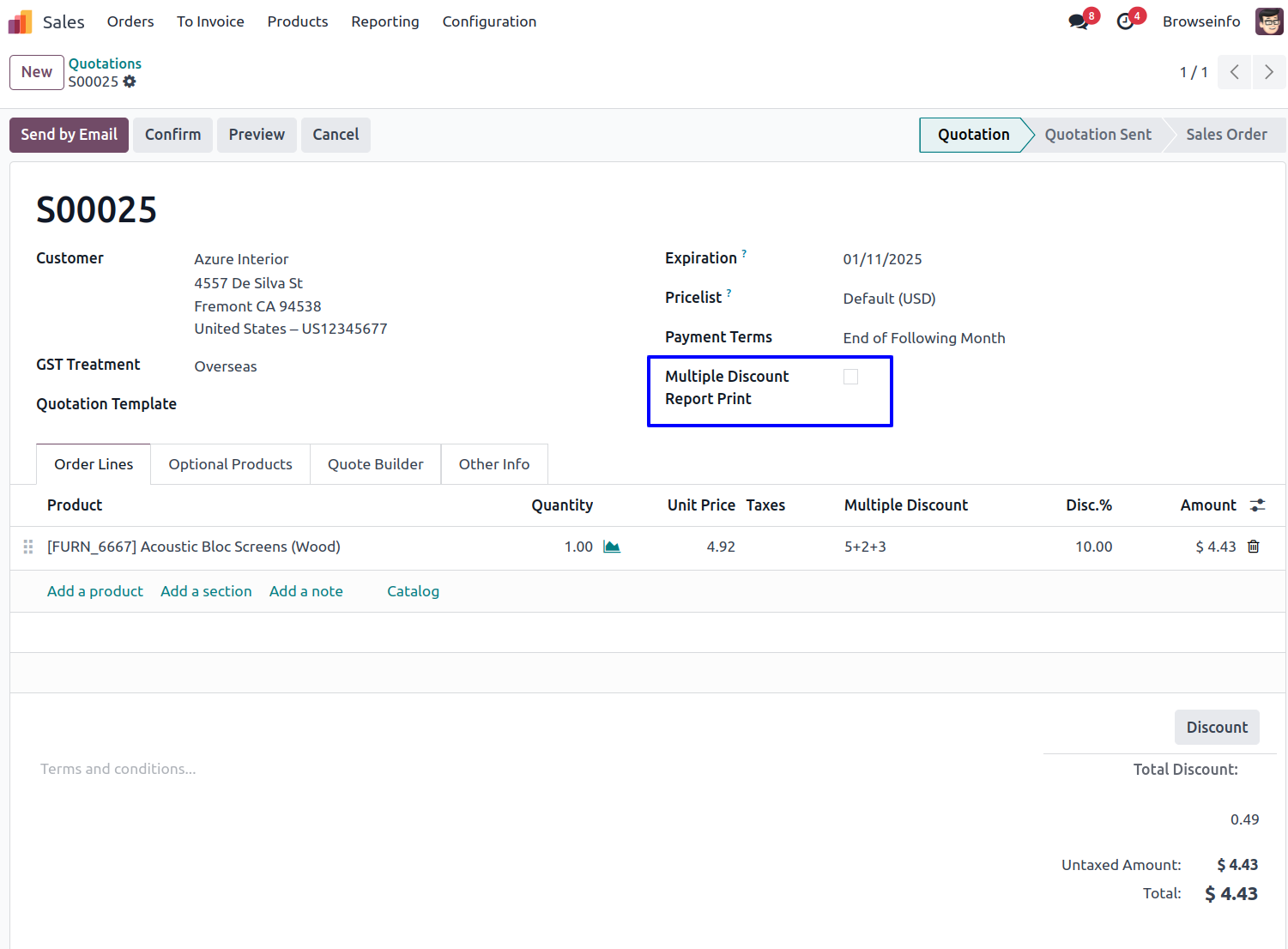
Task: Click the forecast chart icon next to quantity
Action: point(611,547)
